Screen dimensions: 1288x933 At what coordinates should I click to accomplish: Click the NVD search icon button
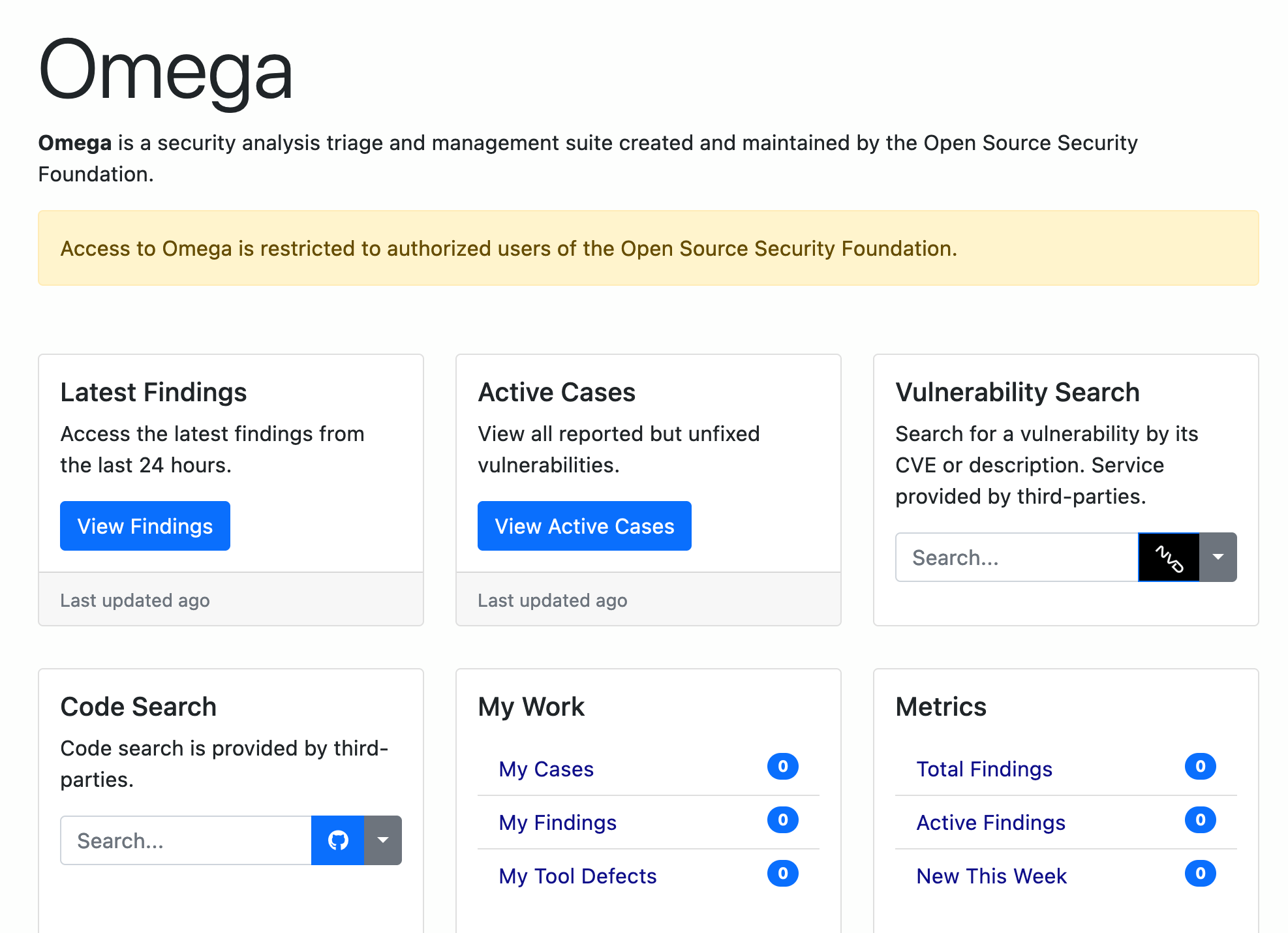coord(1169,557)
